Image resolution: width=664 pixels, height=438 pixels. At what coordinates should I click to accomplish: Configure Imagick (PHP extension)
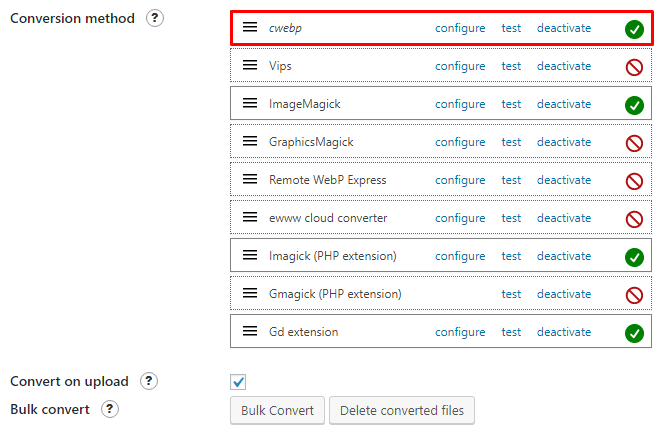click(460, 256)
